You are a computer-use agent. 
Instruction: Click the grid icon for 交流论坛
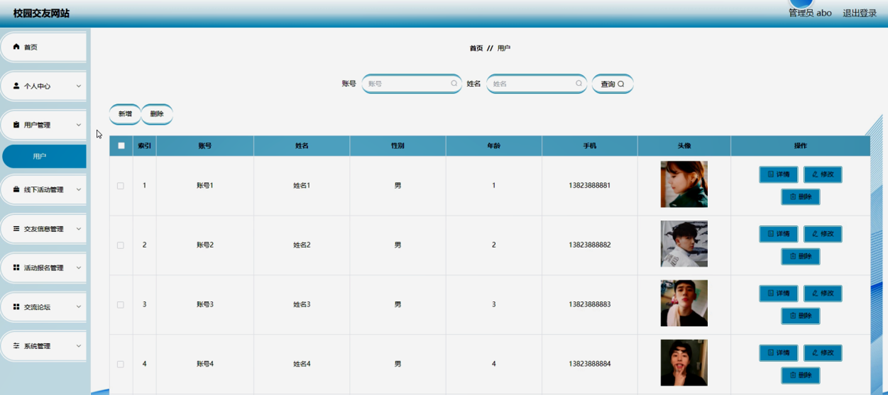(x=16, y=307)
